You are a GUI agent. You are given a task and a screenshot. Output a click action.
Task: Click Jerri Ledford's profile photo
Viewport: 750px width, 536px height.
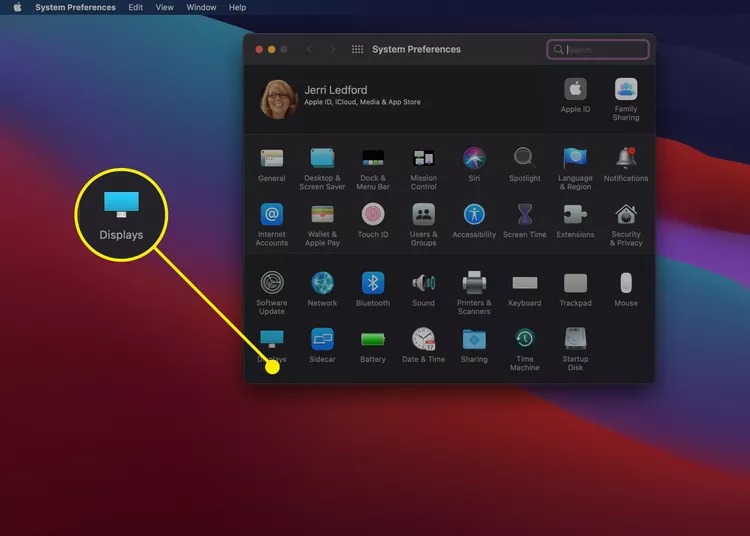(278, 99)
